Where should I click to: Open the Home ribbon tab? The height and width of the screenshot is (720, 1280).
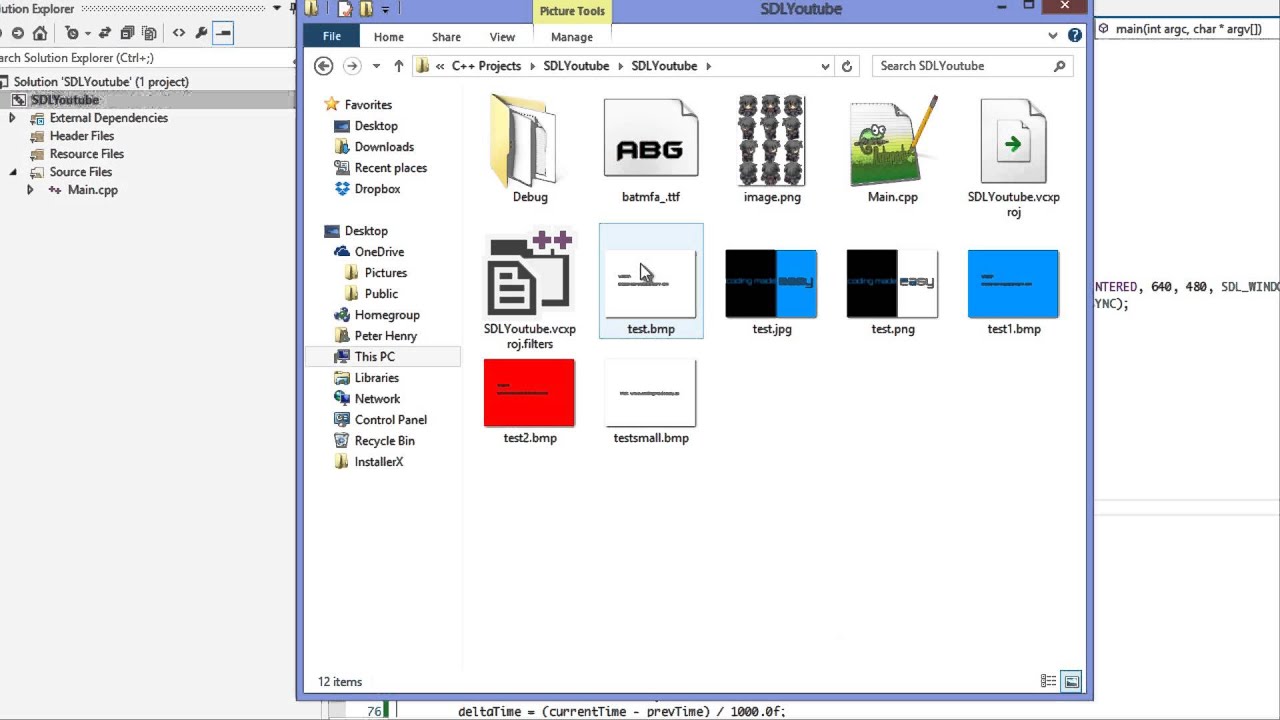pos(389,37)
